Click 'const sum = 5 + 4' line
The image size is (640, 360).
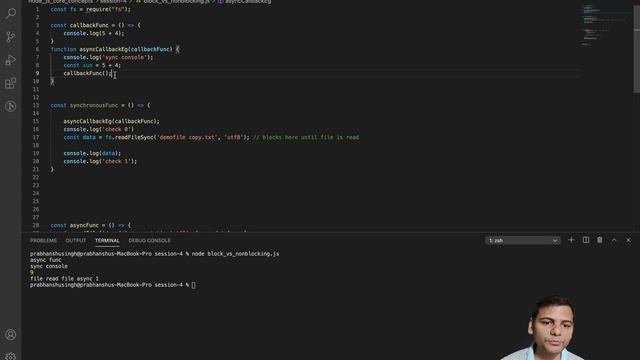click(x=92, y=65)
